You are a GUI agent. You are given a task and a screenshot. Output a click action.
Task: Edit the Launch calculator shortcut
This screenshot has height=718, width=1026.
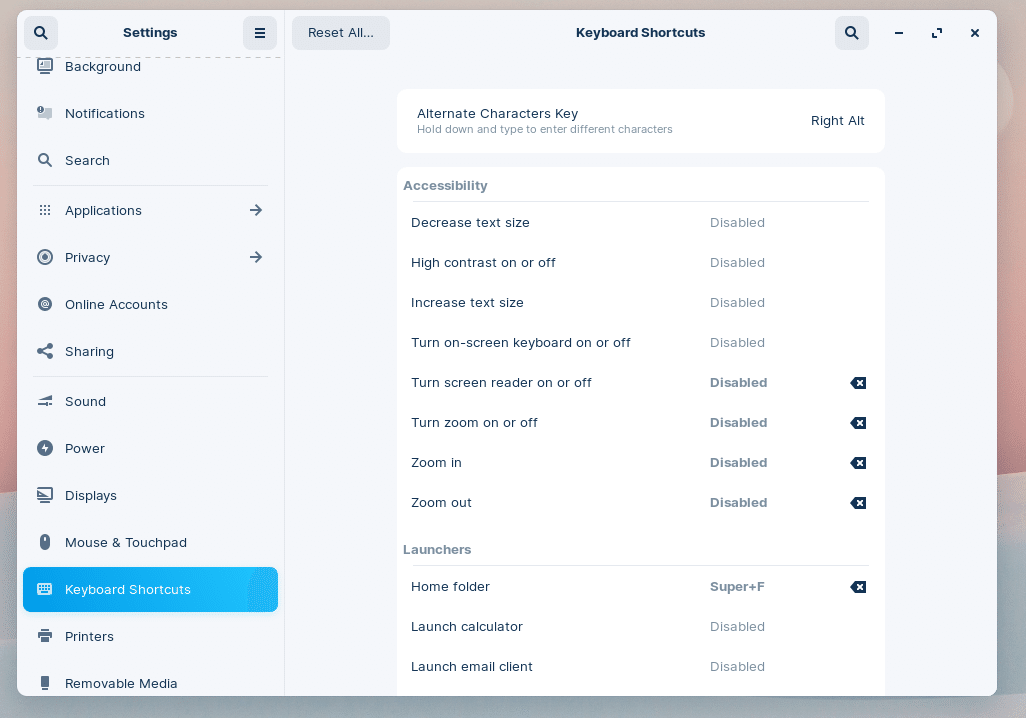click(x=638, y=627)
